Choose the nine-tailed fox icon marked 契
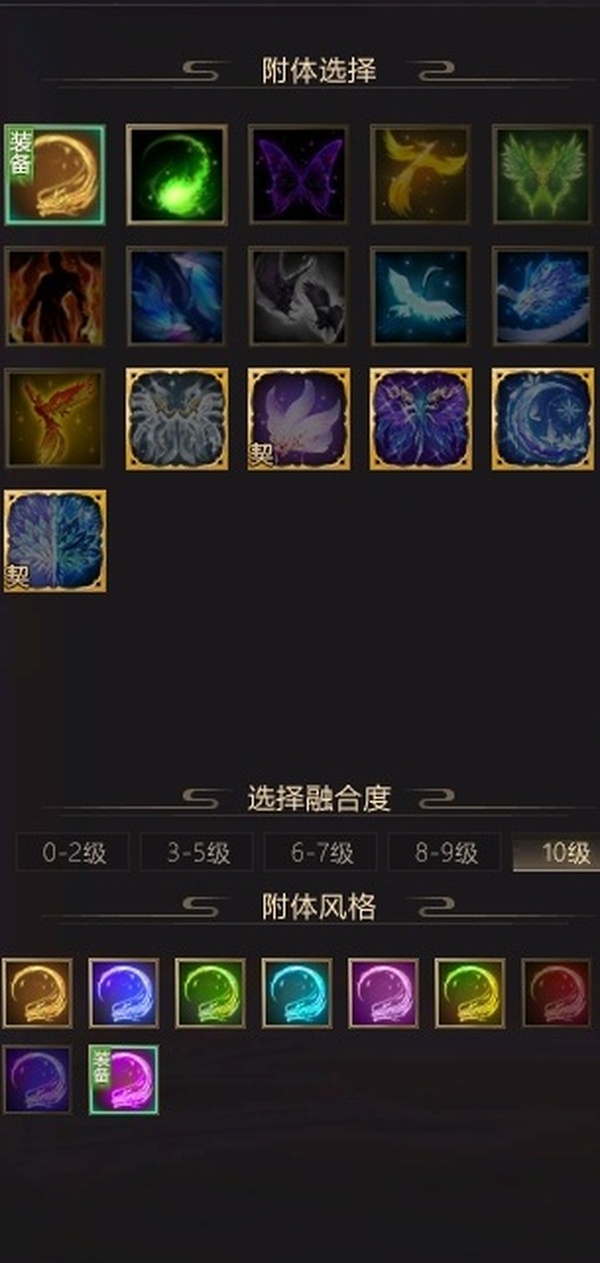This screenshot has height=1263, width=600. [298, 418]
